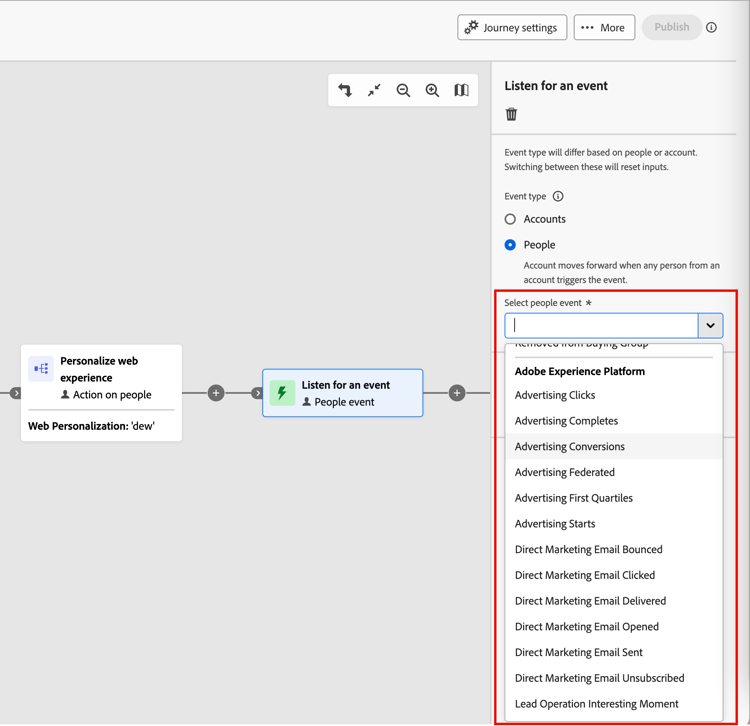This screenshot has height=726, width=750.
Task: Add node after Personalize web experience
Action: coord(216,393)
